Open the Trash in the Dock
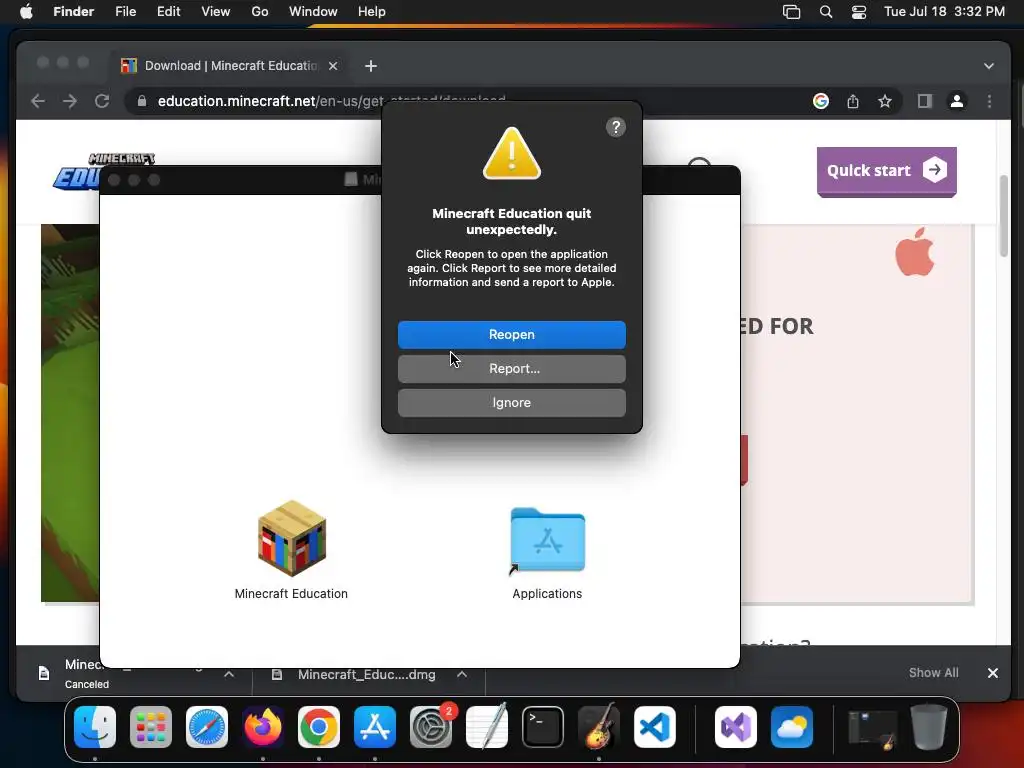The height and width of the screenshot is (768, 1024). coord(929,726)
